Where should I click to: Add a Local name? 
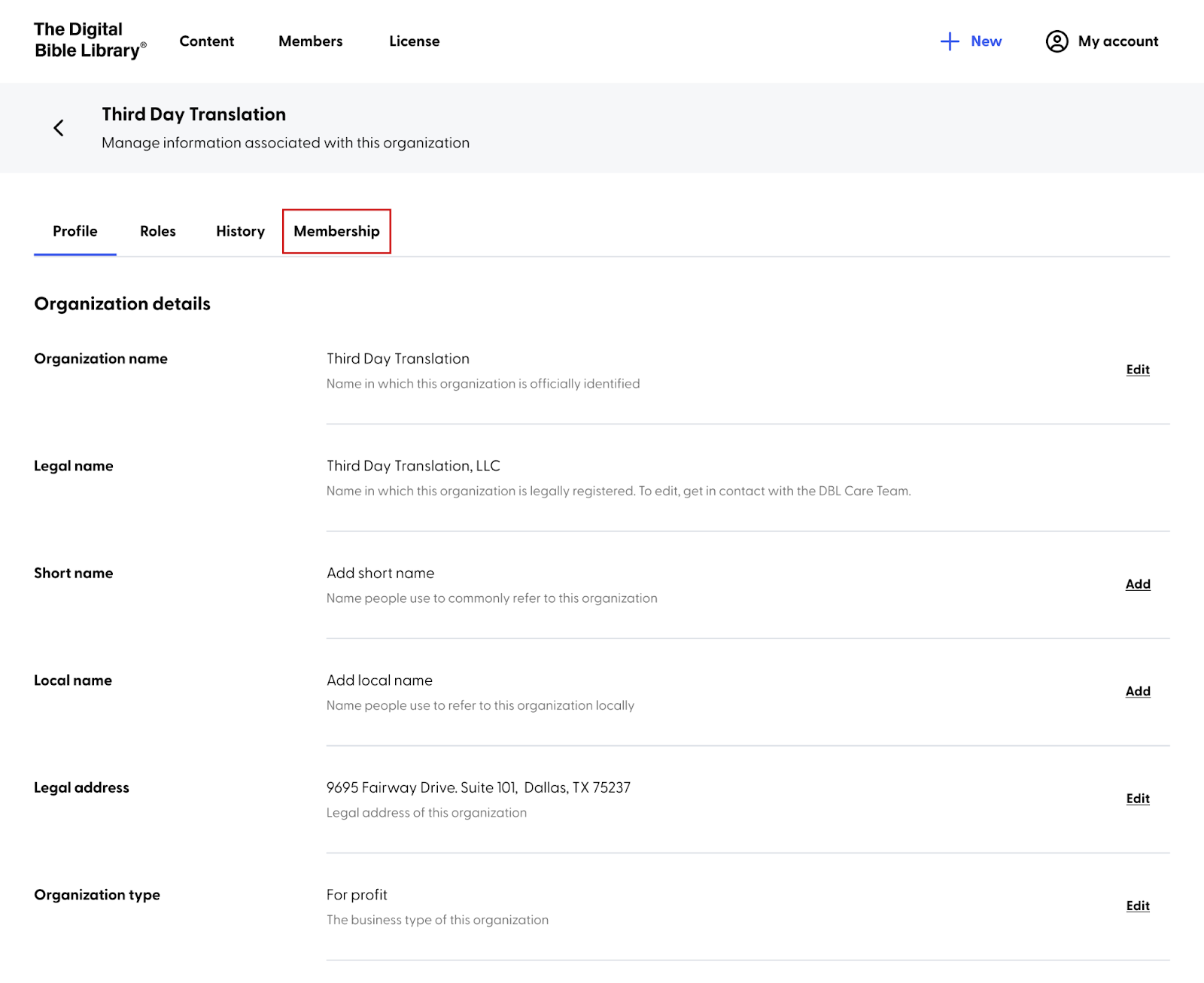[1138, 691]
